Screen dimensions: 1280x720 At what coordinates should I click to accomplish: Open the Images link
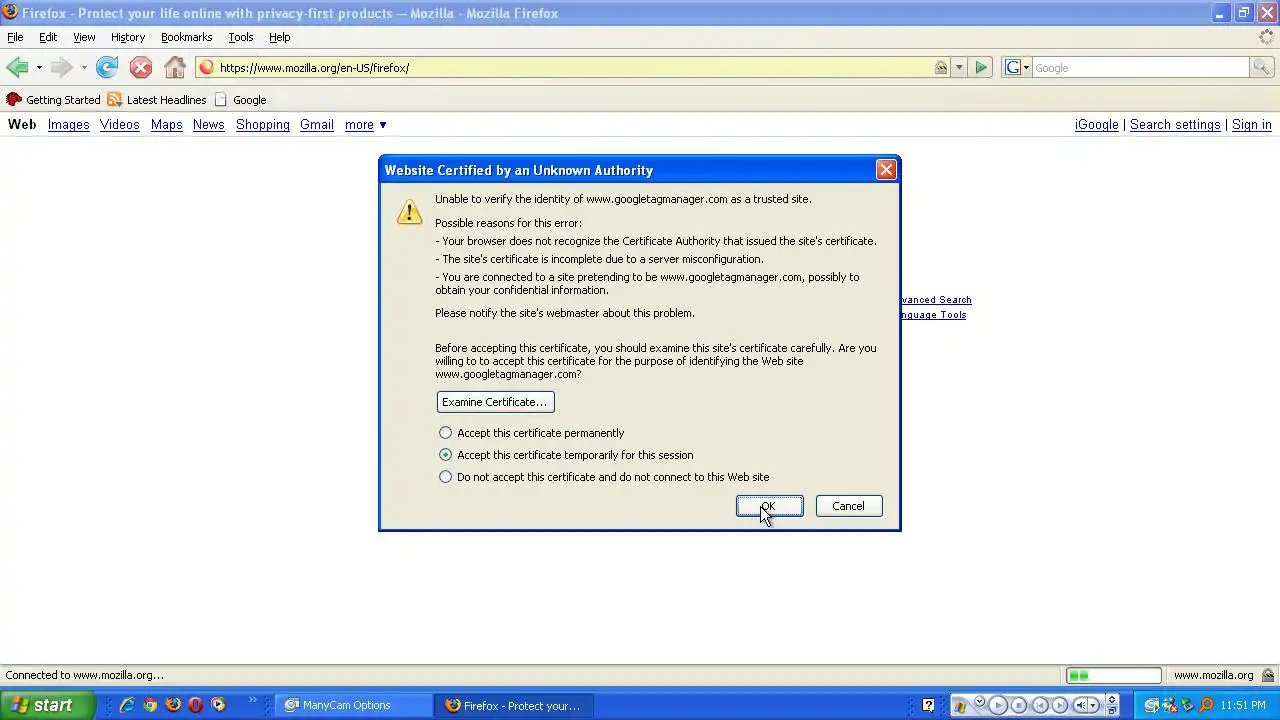(68, 125)
